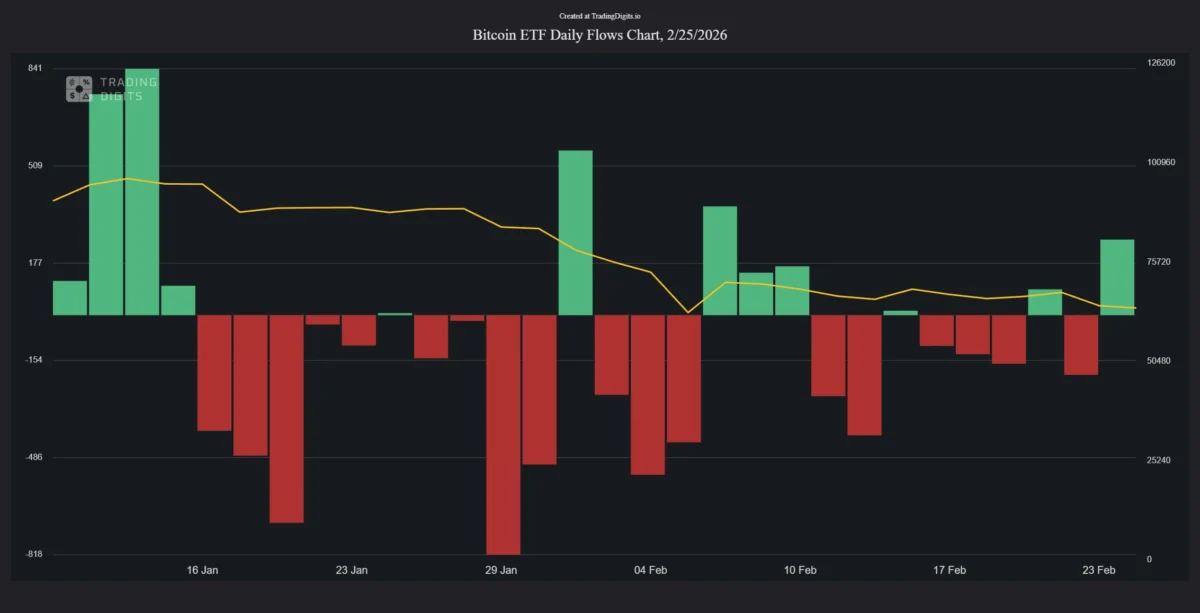Click the deepest red outflow bar above 29 Jan
Image resolution: width=1200 pixels, height=613 pixels.
click(503, 434)
